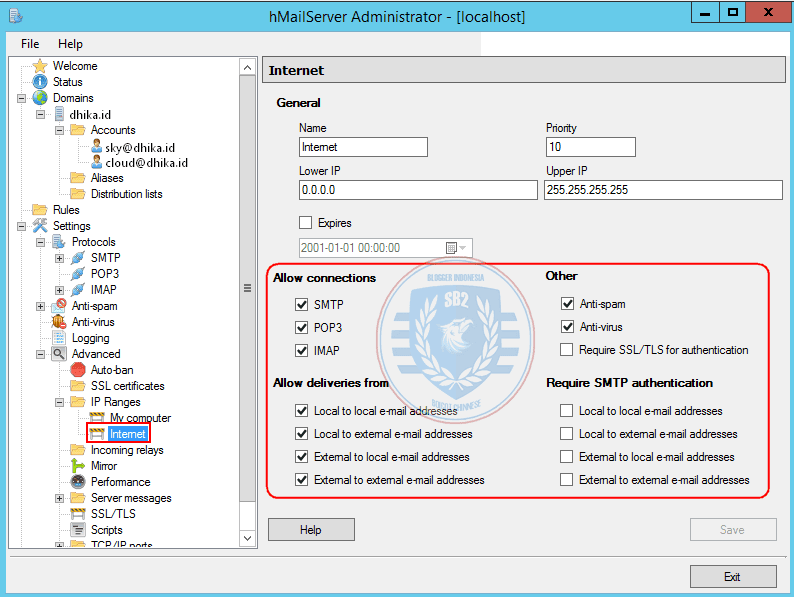794x597 pixels.
Task: Click the sky@dhika.id user icon
Action: tap(96, 147)
